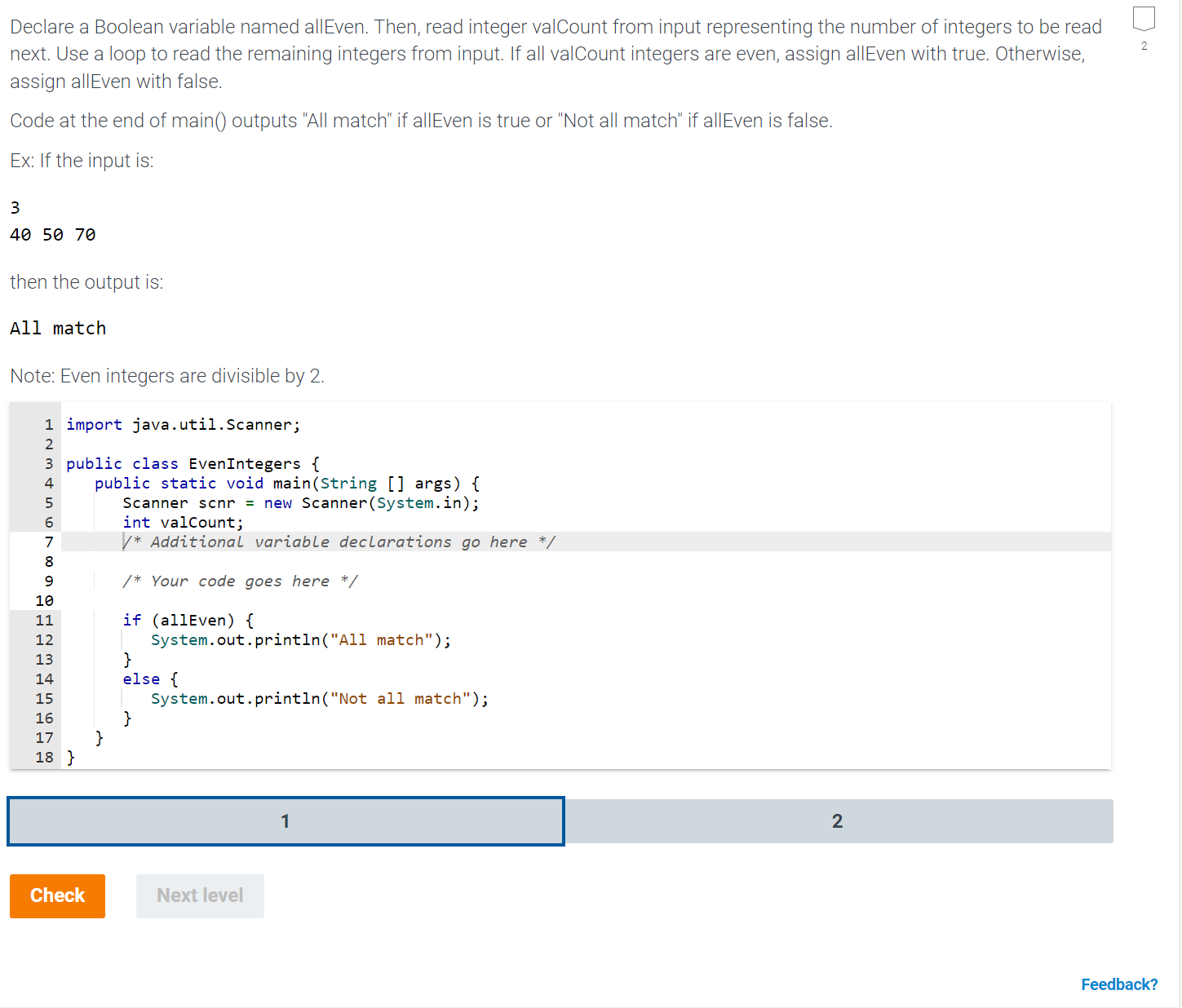Click the highlighted comment on line 7
This screenshot has height=1008, width=1182.
[339, 542]
